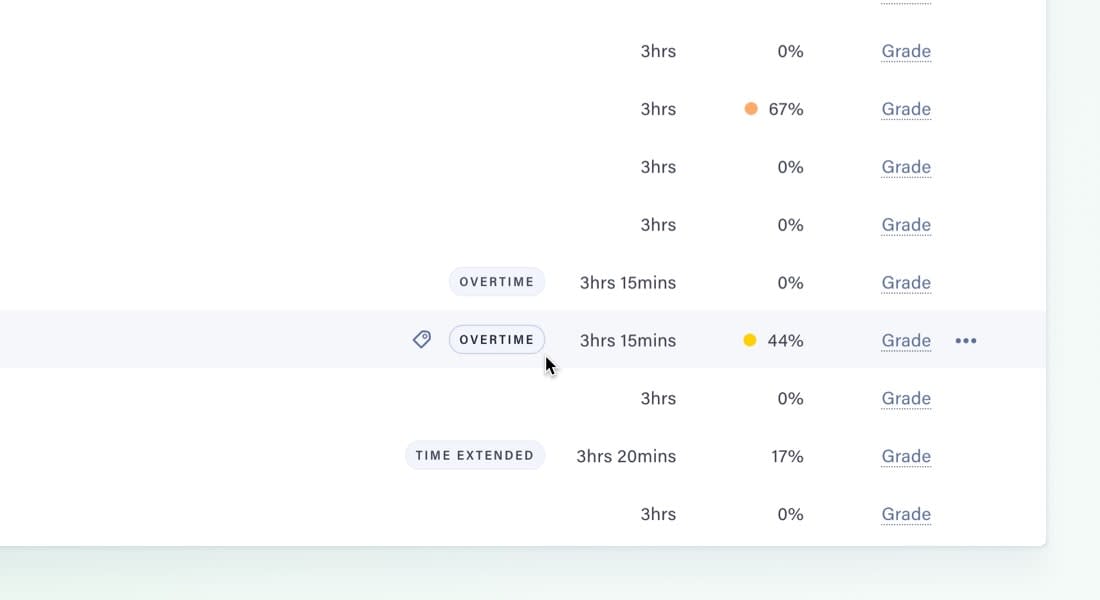
Task: Open Grade link for the 44% row
Action: click(x=906, y=340)
